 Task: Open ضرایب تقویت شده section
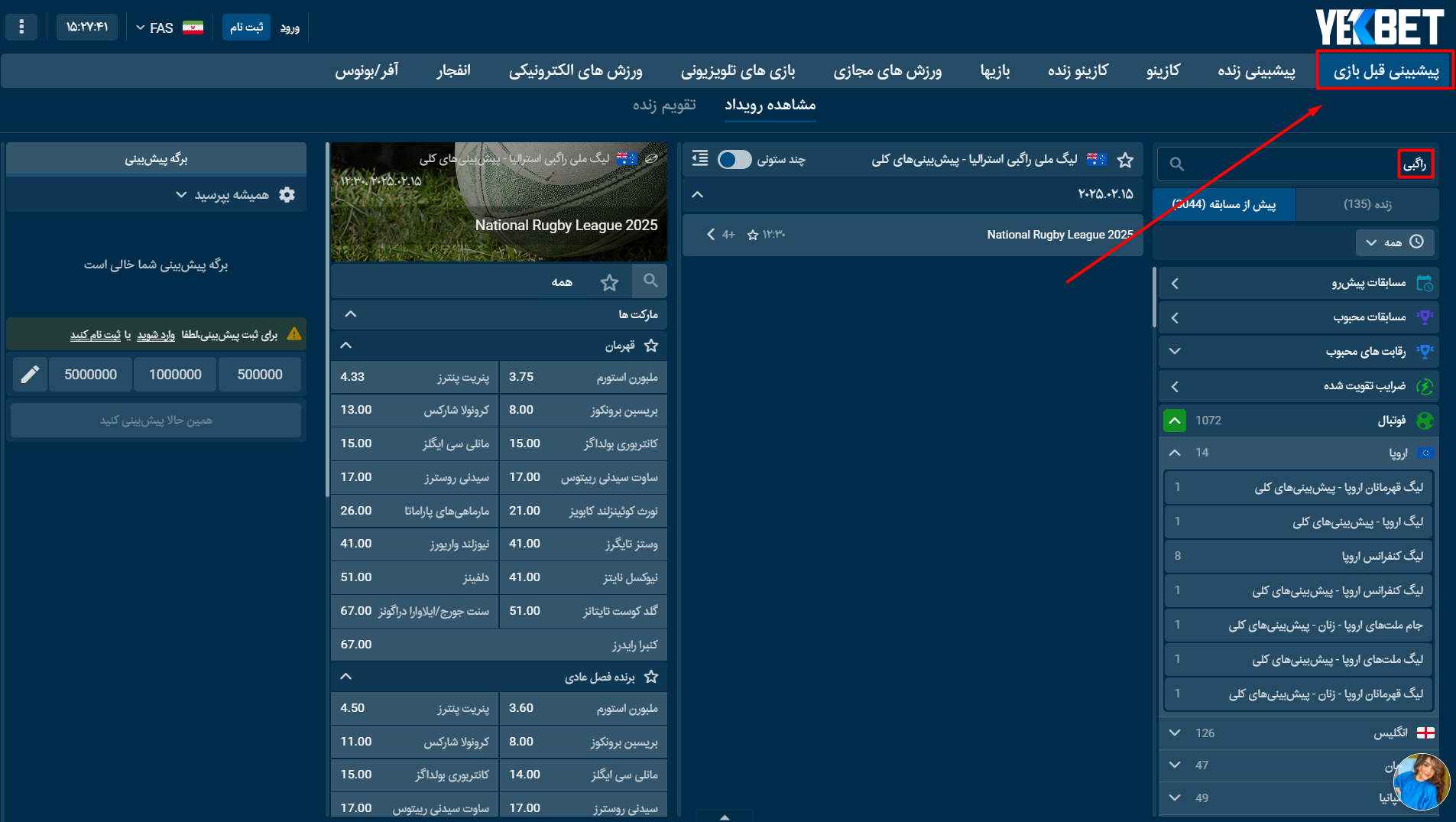click(x=1299, y=386)
